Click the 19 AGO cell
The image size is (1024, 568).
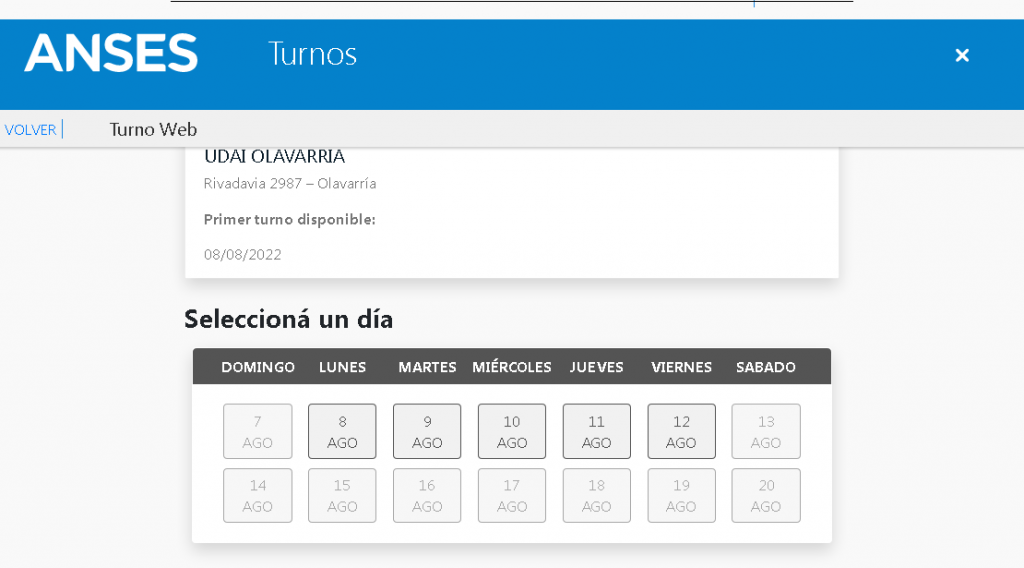[x=681, y=496]
